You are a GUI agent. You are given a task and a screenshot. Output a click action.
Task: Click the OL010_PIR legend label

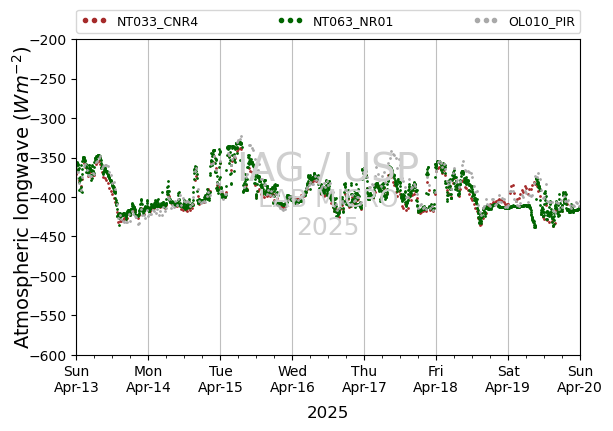541,22
